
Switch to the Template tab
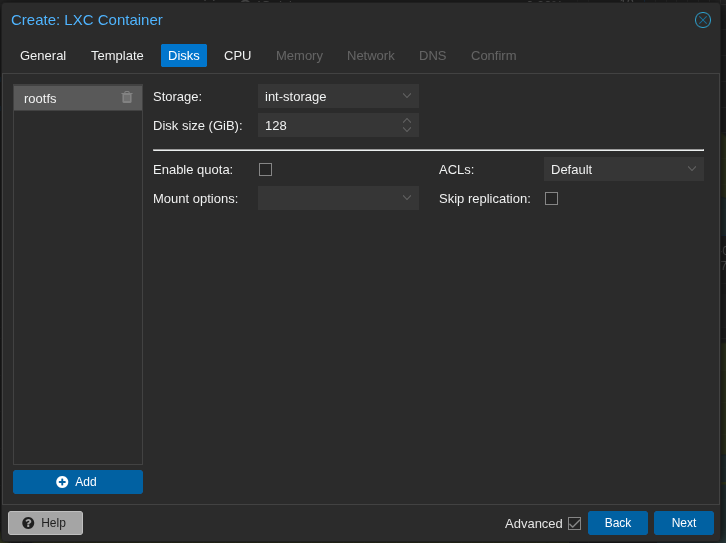pyautogui.click(x=117, y=55)
